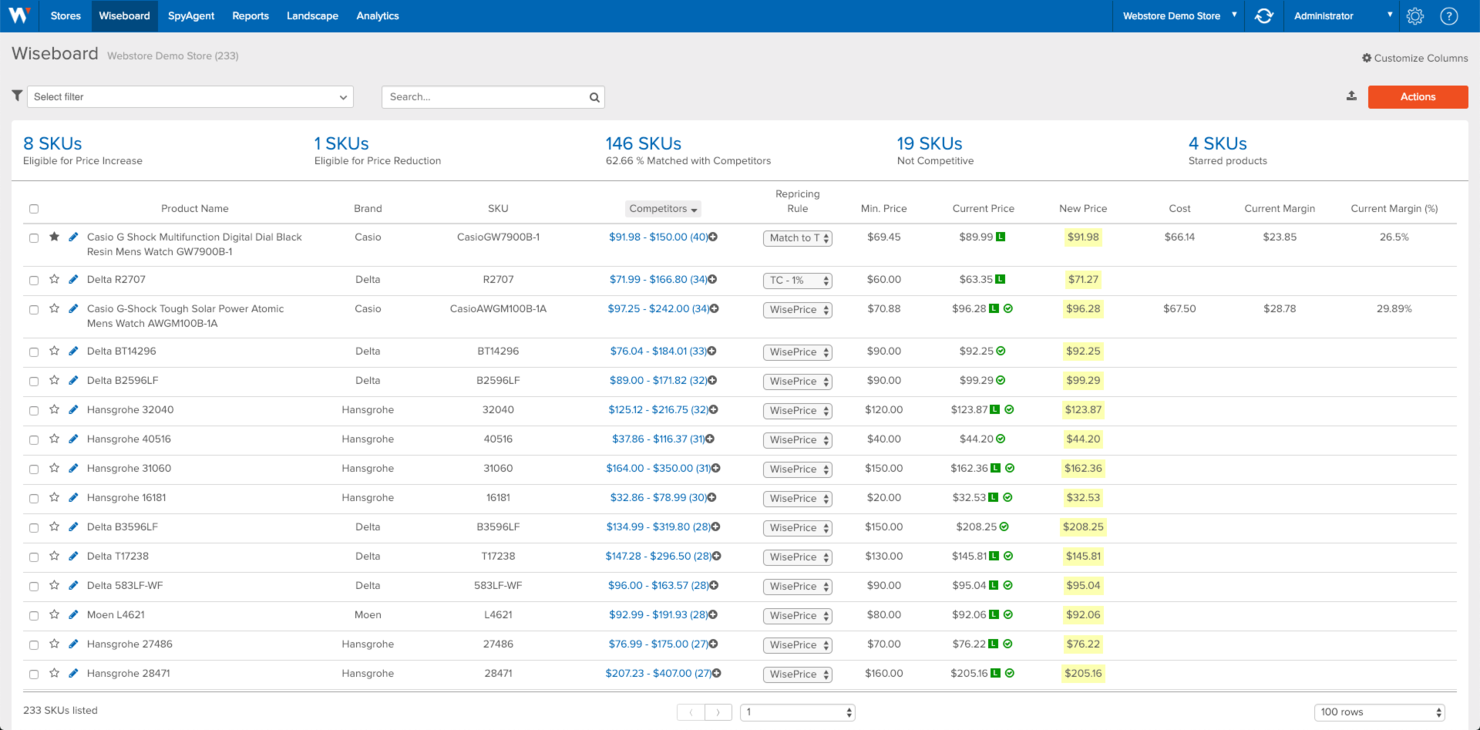
Task: Toggle the select-all checkbox in table header
Action: [x=34, y=208]
